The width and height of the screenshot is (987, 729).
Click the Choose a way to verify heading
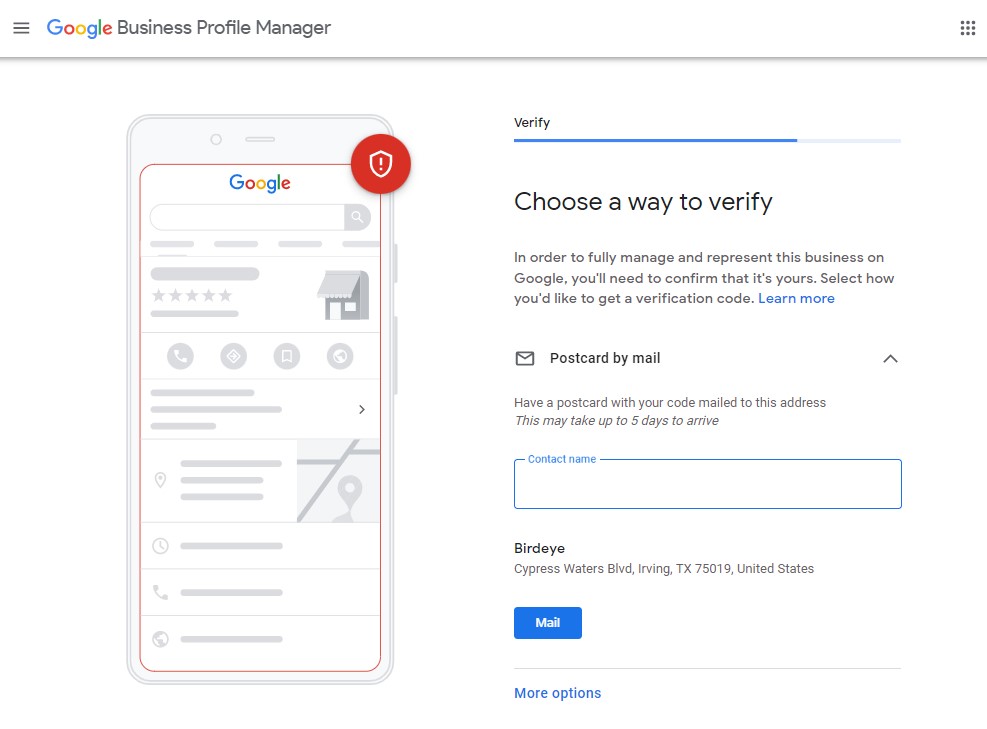643,202
